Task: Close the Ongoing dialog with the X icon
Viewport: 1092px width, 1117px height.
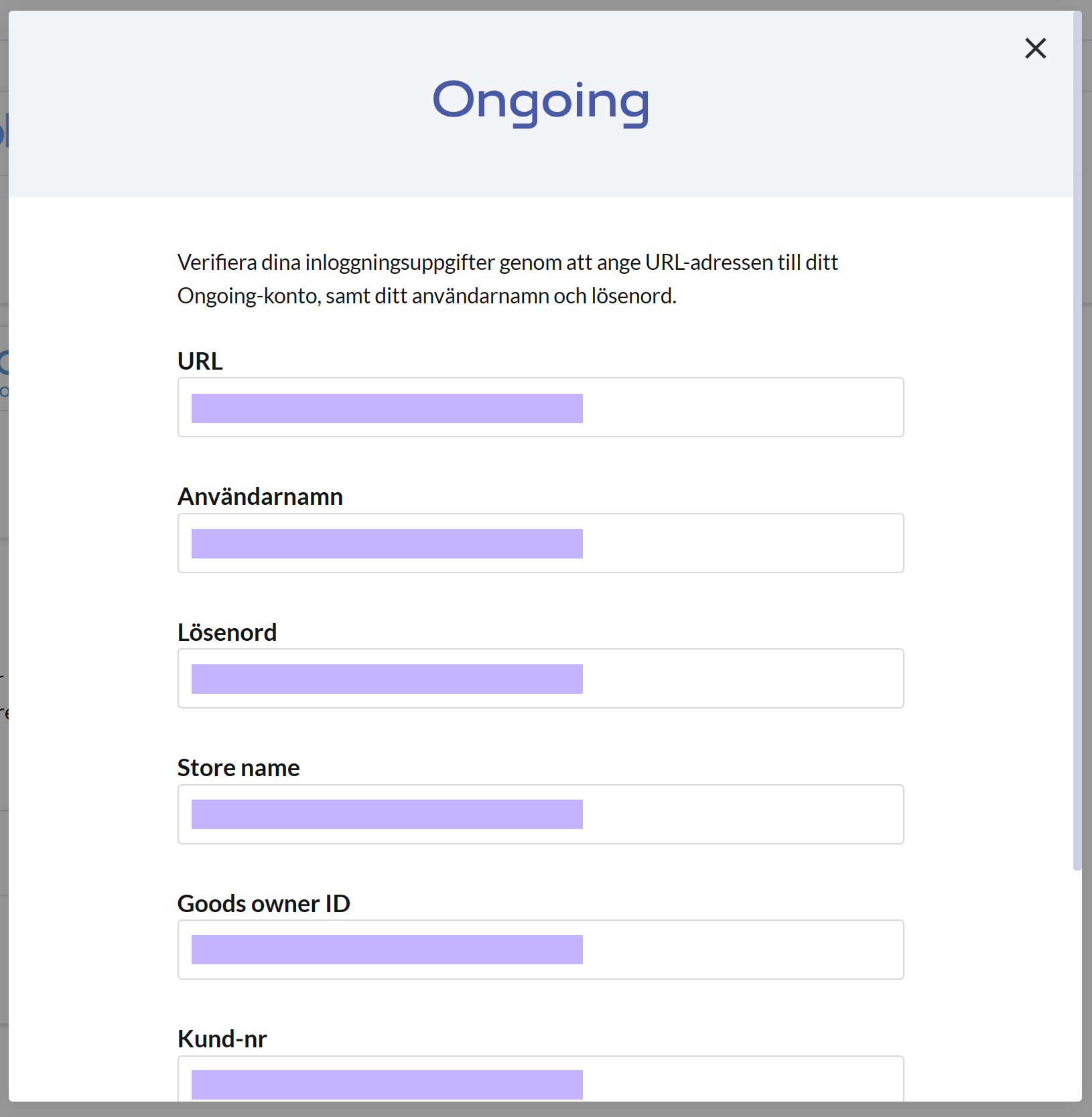Action: click(x=1035, y=48)
